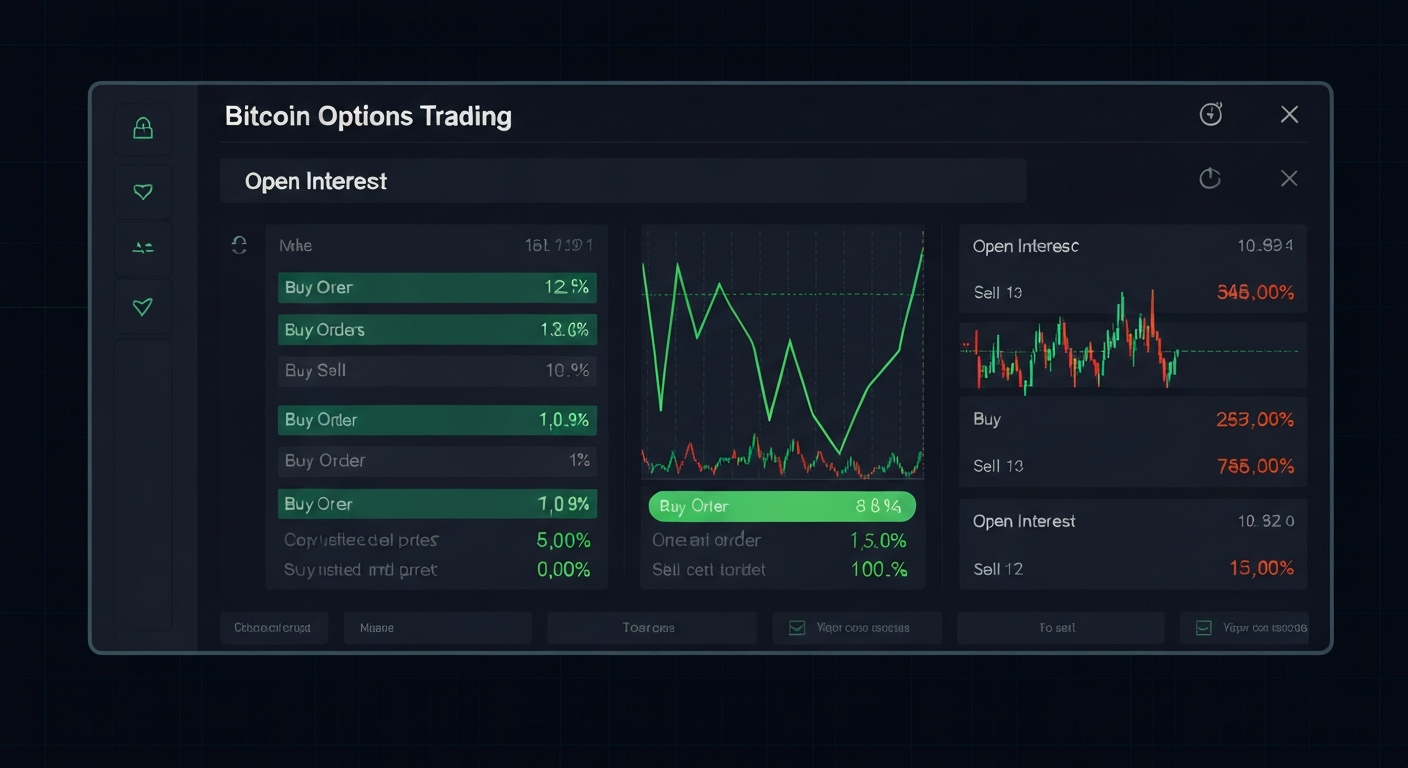Select the Sell 12 row showing 15,00%
The height and width of the screenshot is (768, 1408).
1133,569
